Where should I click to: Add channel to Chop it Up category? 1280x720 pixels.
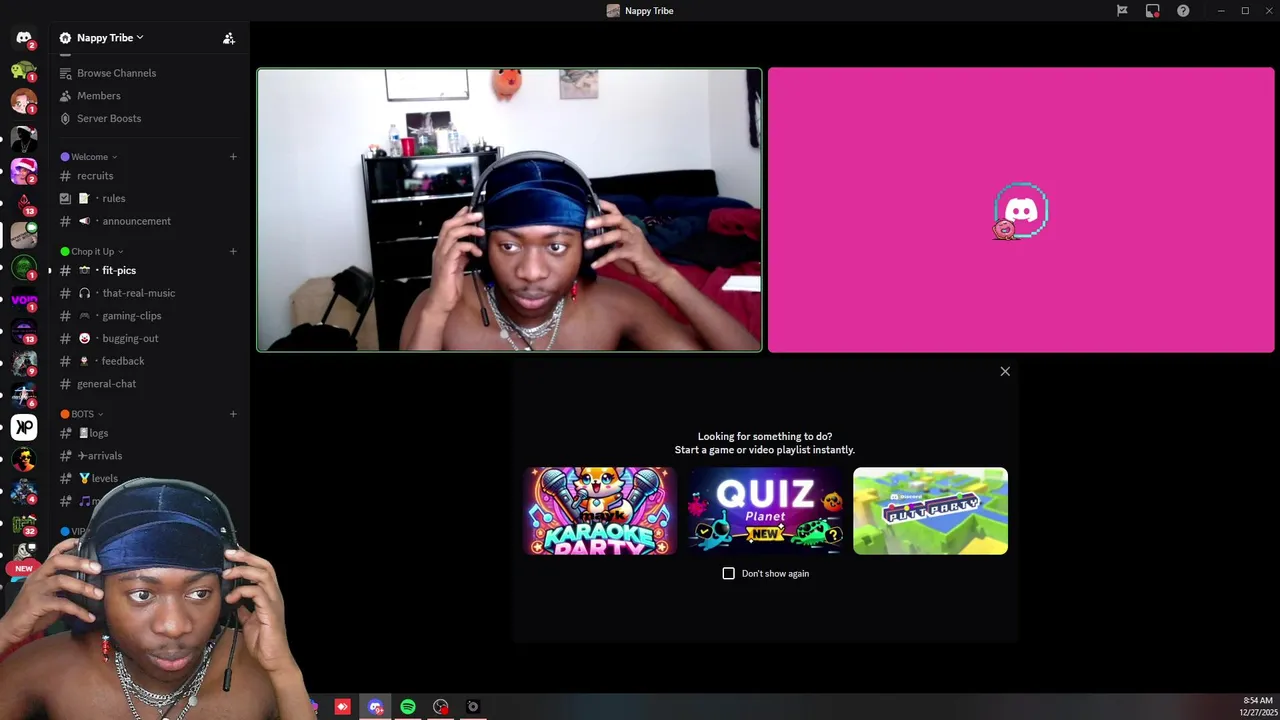click(233, 251)
